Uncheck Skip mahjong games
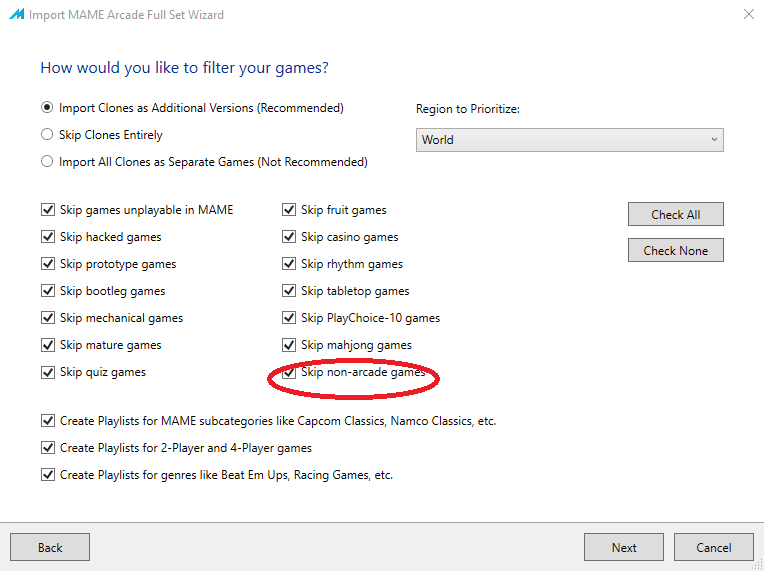Image resolution: width=764 pixels, height=571 pixels. pos(289,345)
